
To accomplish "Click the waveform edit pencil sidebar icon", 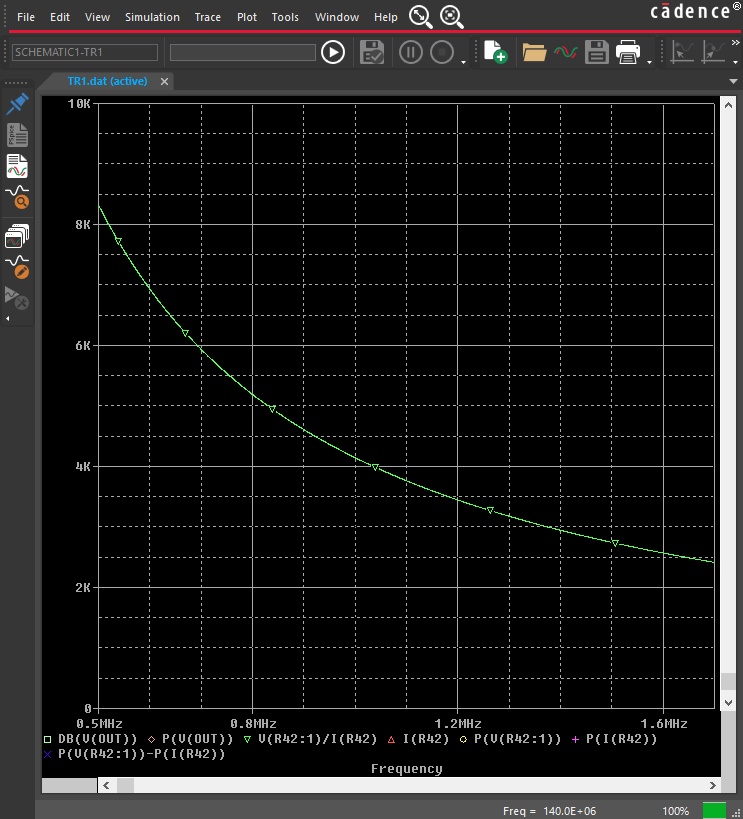I will [17, 267].
